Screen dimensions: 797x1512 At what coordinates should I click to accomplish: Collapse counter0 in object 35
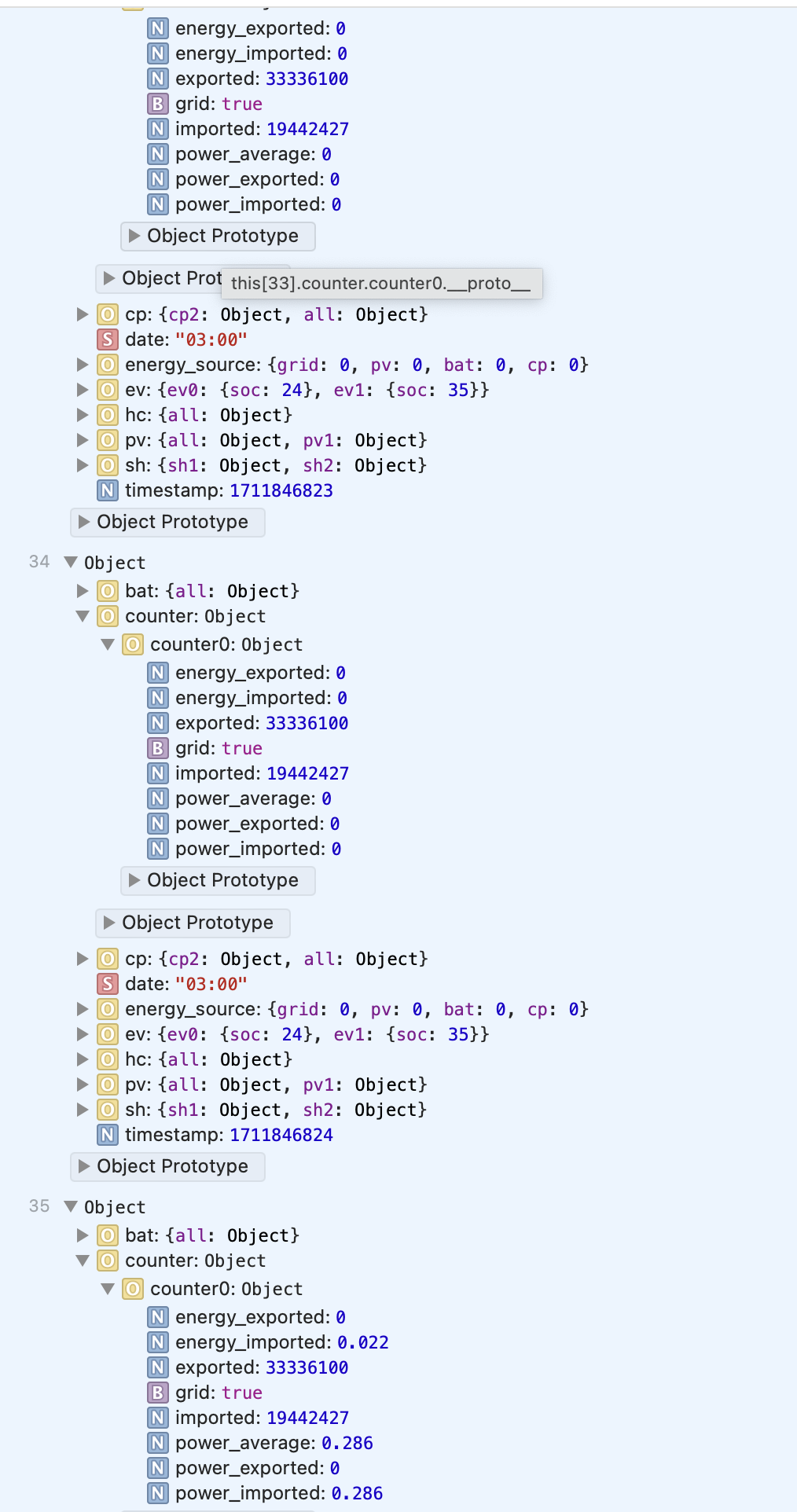tap(108, 1289)
